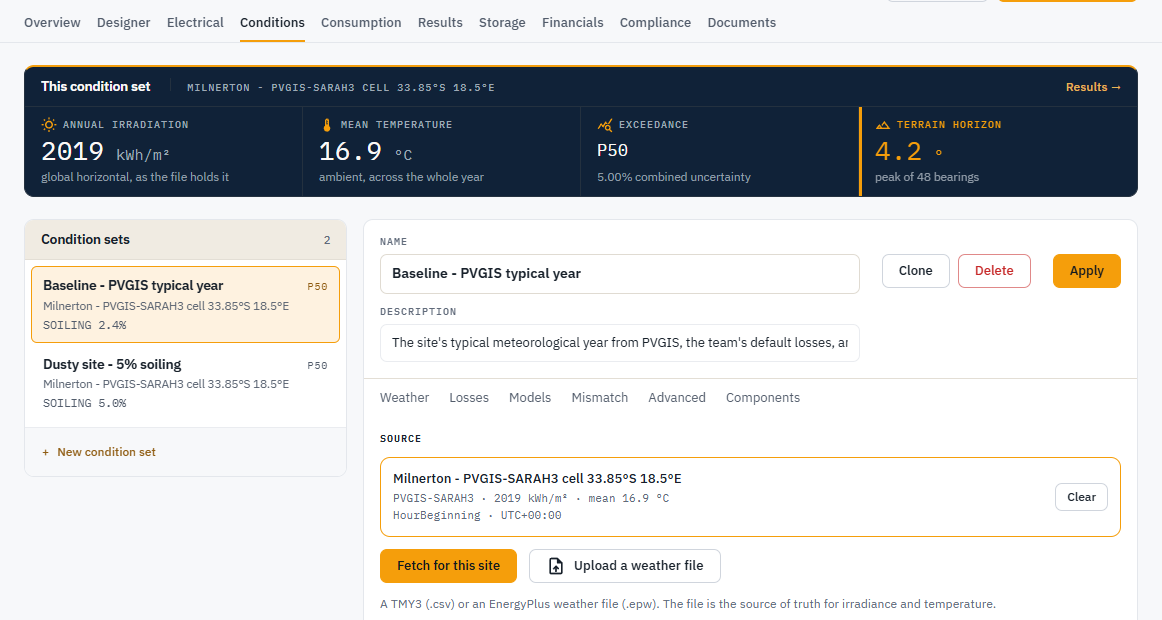
Task: Follow the Results arrow link in banner
Action: [1093, 87]
